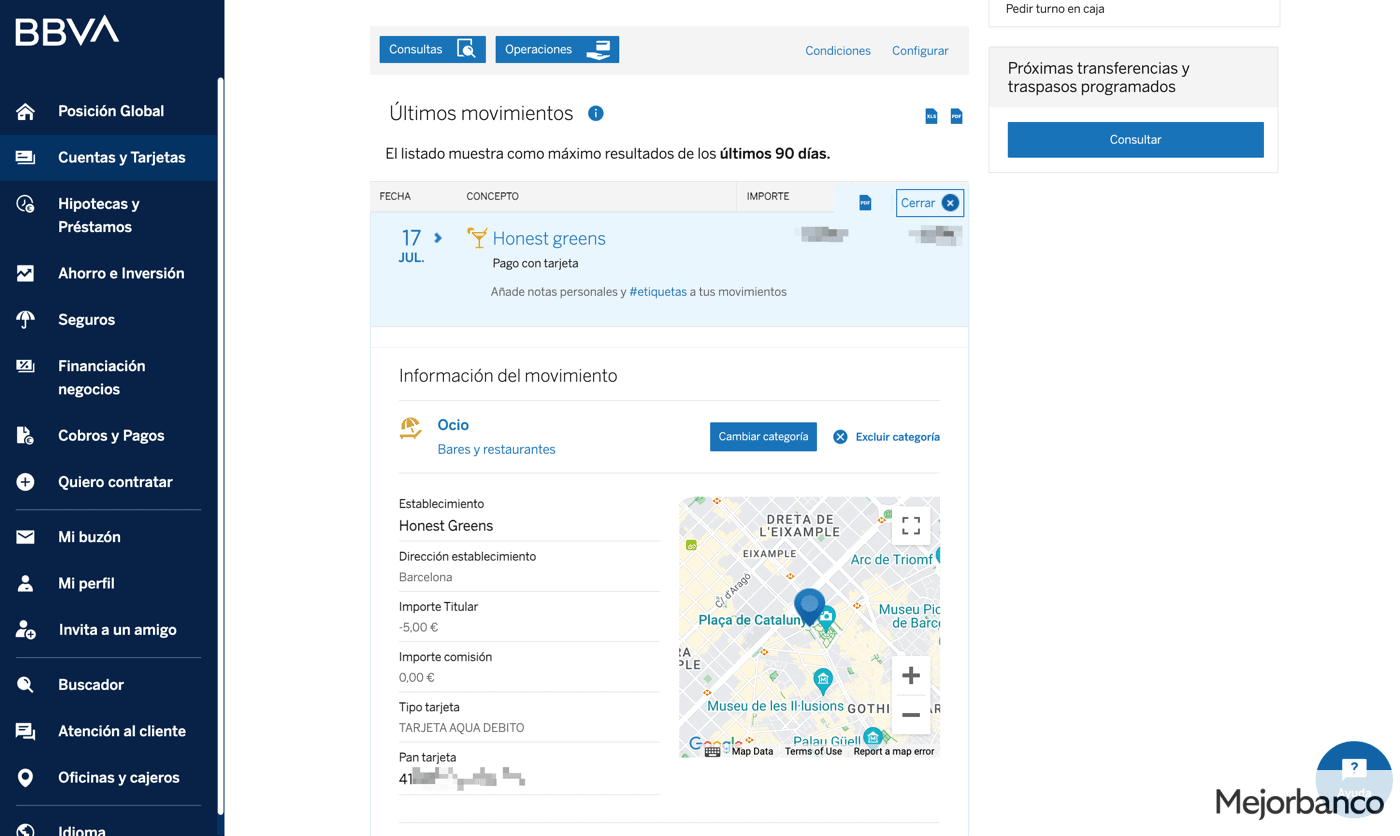Click Consultar programmed transfers button
Screen dimensions: 1400x836
coord(1135,140)
